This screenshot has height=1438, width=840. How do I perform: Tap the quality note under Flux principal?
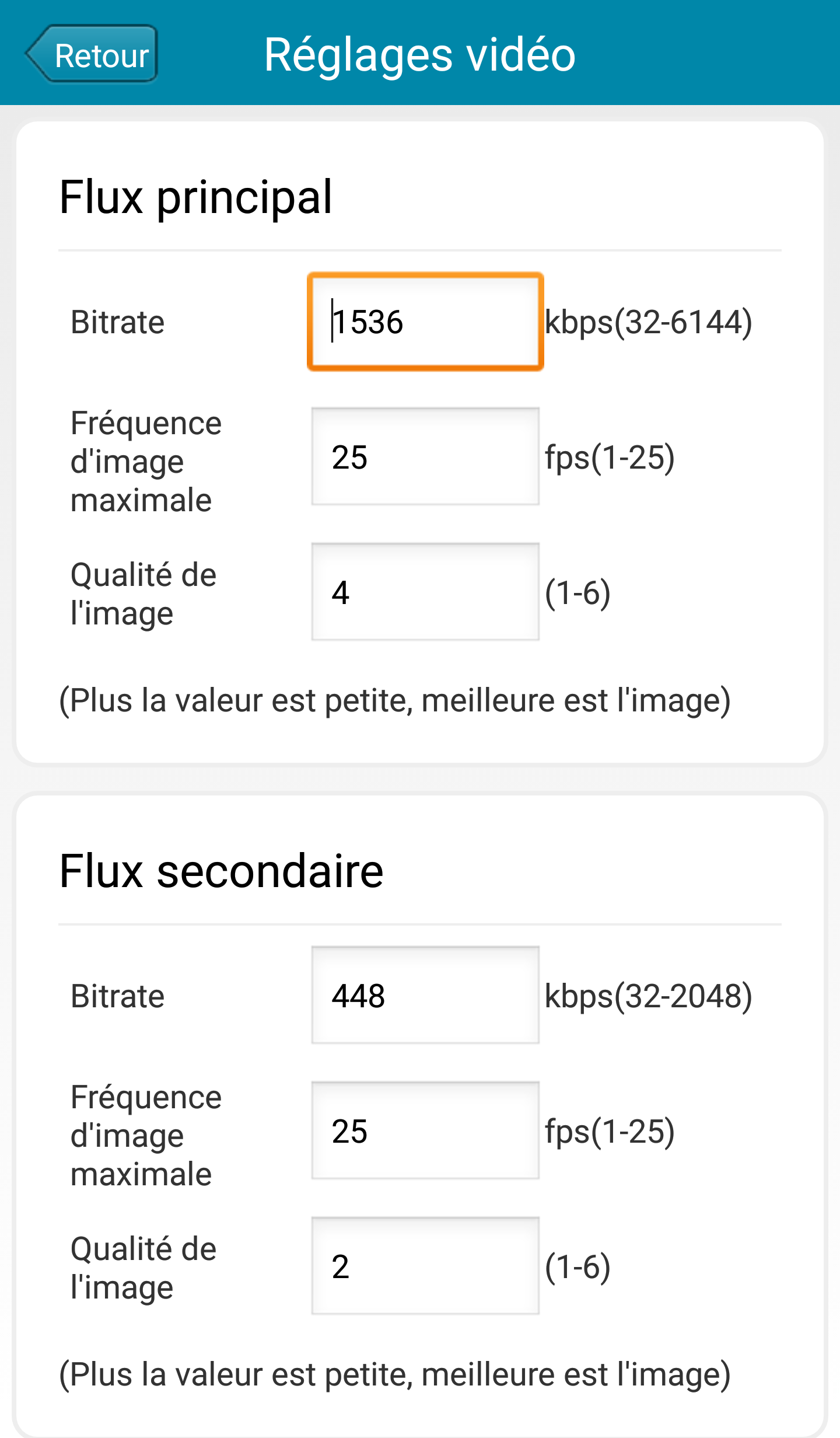[395, 700]
